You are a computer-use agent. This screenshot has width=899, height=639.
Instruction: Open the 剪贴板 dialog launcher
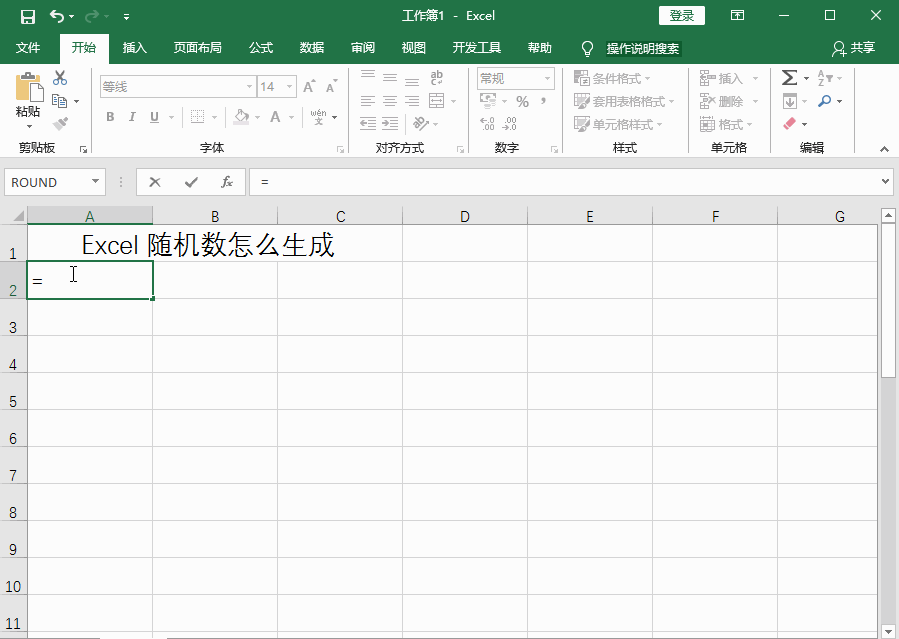pos(84,149)
